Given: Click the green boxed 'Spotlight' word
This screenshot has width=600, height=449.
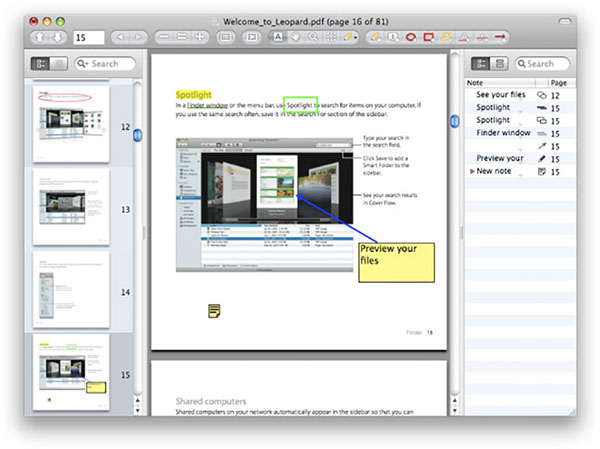Looking at the screenshot, I should [x=300, y=105].
